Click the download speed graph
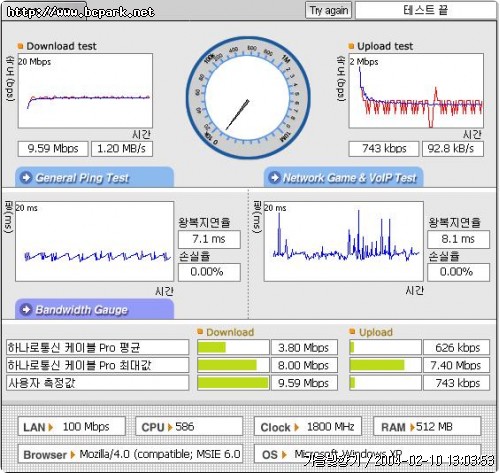 click(x=85, y=91)
